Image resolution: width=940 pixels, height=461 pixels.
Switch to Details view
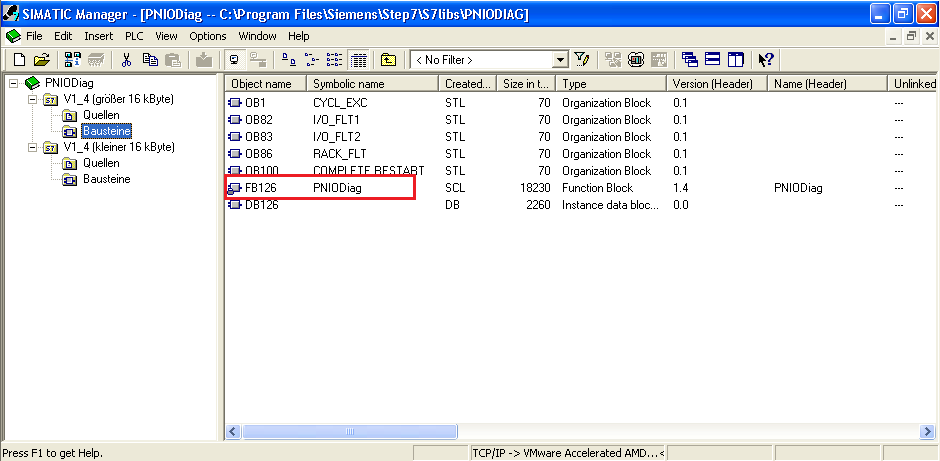(x=358, y=59)
